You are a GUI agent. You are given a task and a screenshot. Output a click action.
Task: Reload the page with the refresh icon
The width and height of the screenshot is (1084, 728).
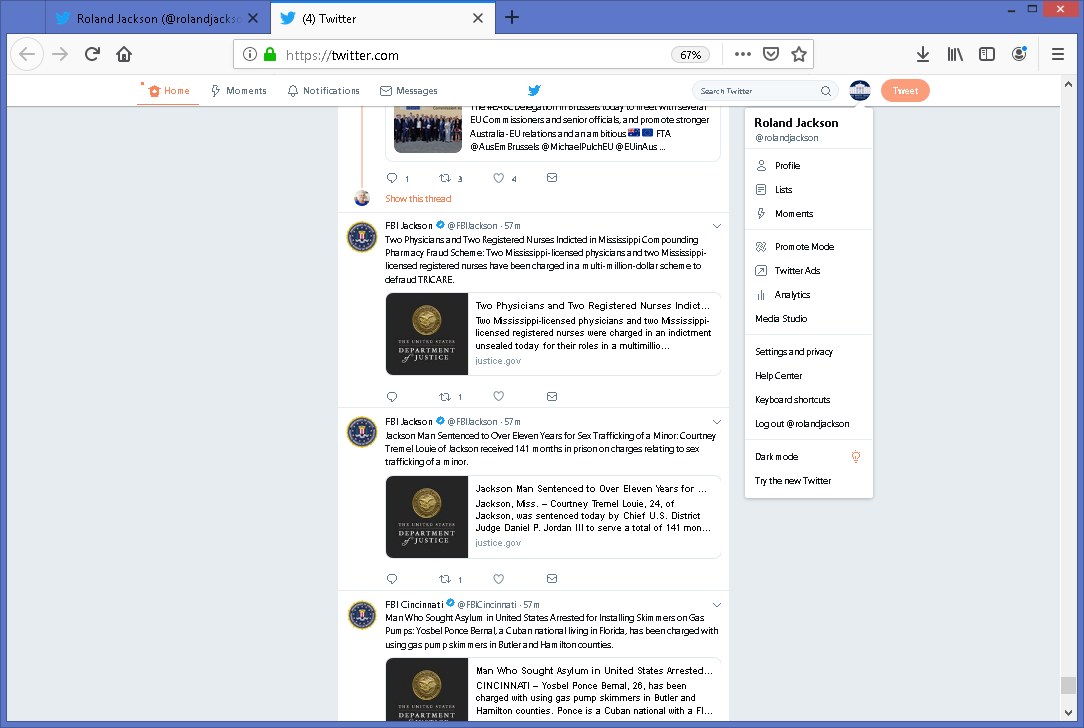click(92, 55)
